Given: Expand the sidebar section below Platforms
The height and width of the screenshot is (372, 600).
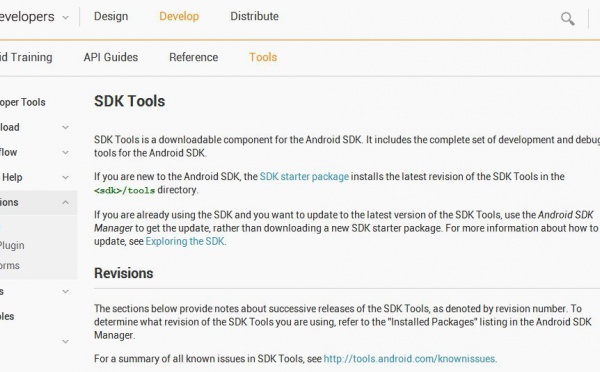Looking at the screenshot, I should (x=65, y=292).
